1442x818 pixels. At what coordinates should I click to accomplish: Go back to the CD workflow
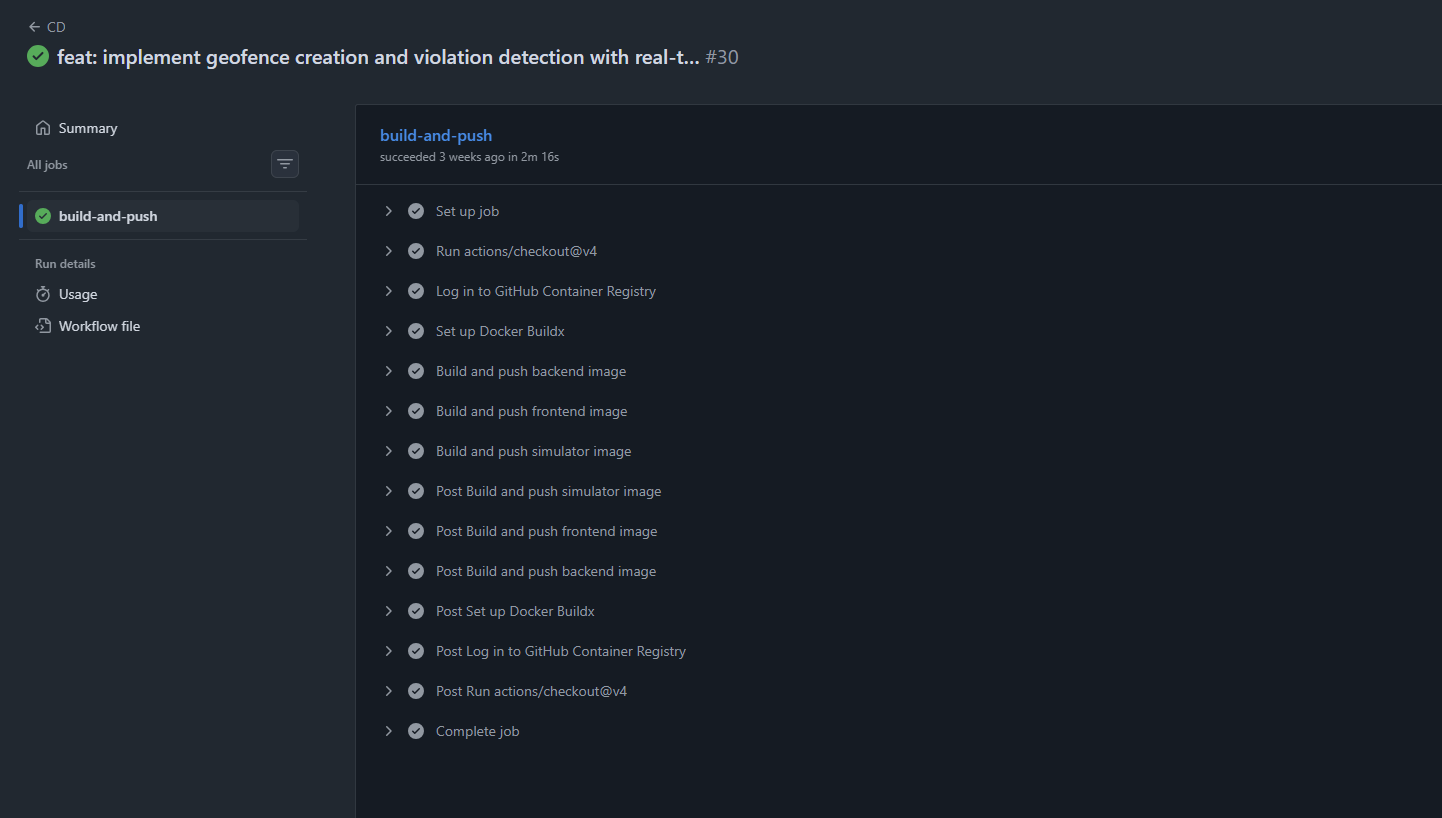click(56, 27)
